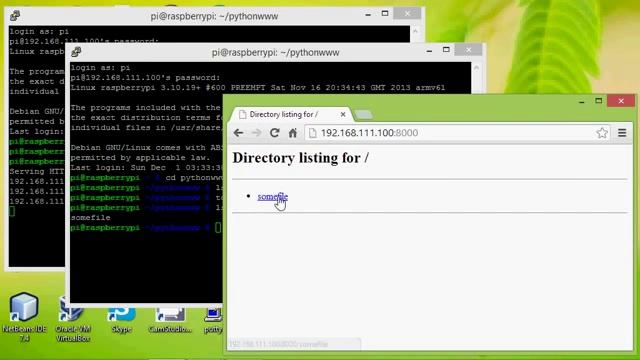The width and height of the screenshot is (640, 360).
Task: Close the 'Directory listing for /' tab
Action: [343, 115]
